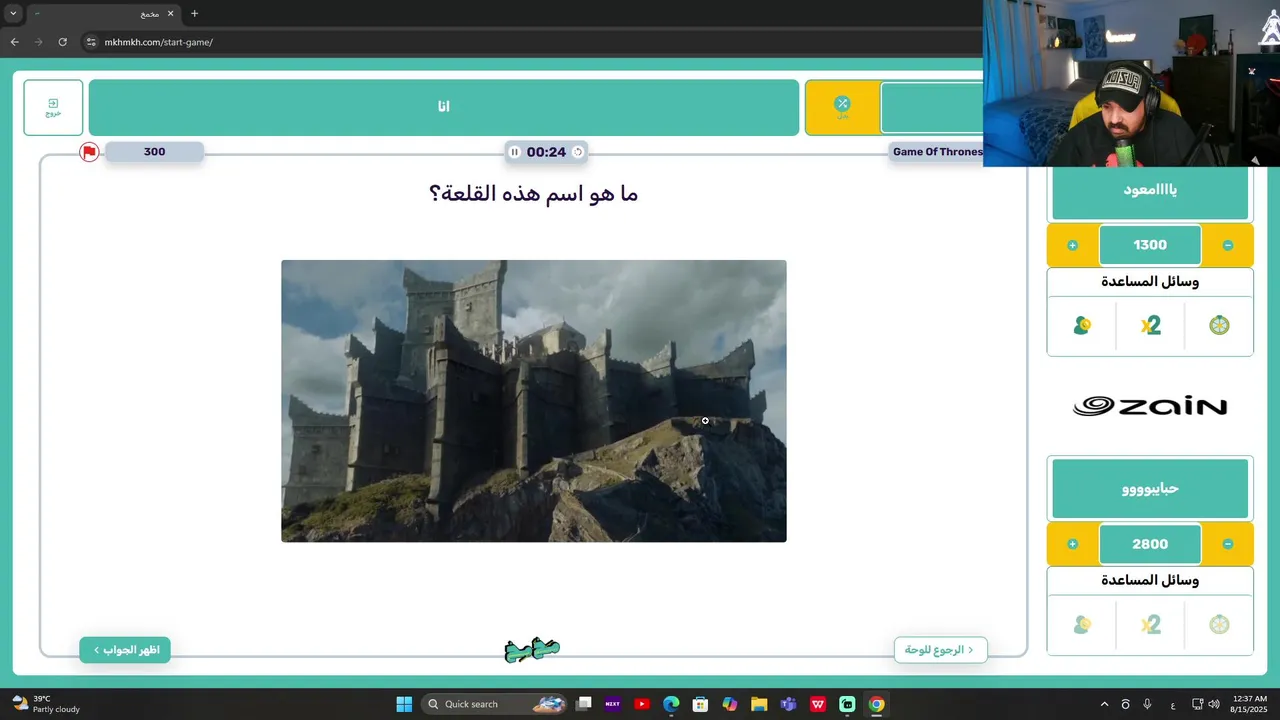
Task: Click the address bar mkhmkh.com/start-game/
Action: (159, 42)
